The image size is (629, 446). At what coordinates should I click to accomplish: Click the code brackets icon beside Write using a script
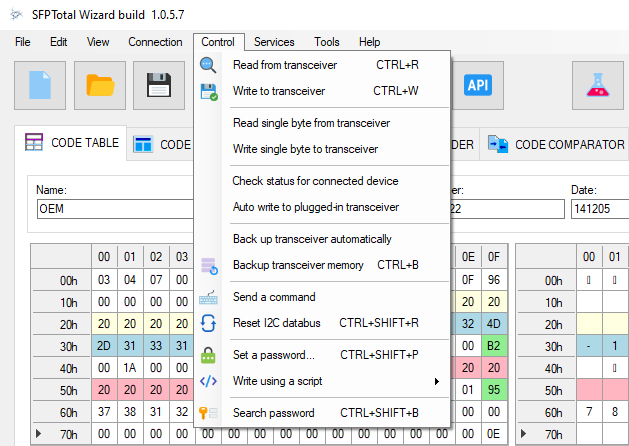point(208,381)
